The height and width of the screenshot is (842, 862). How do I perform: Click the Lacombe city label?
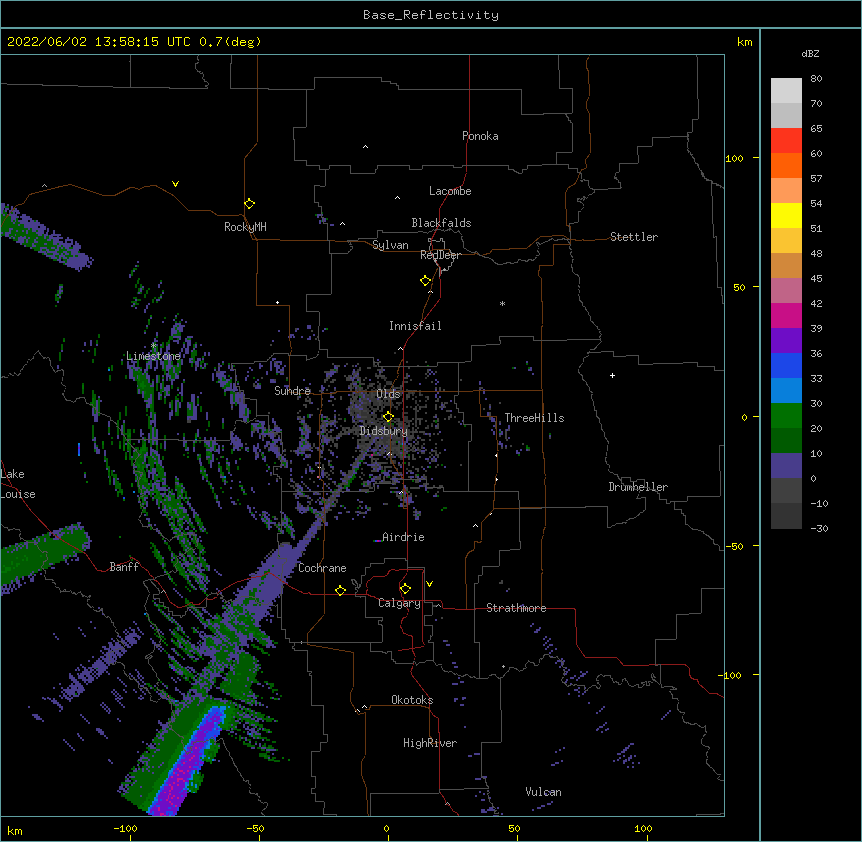[450, 191]
